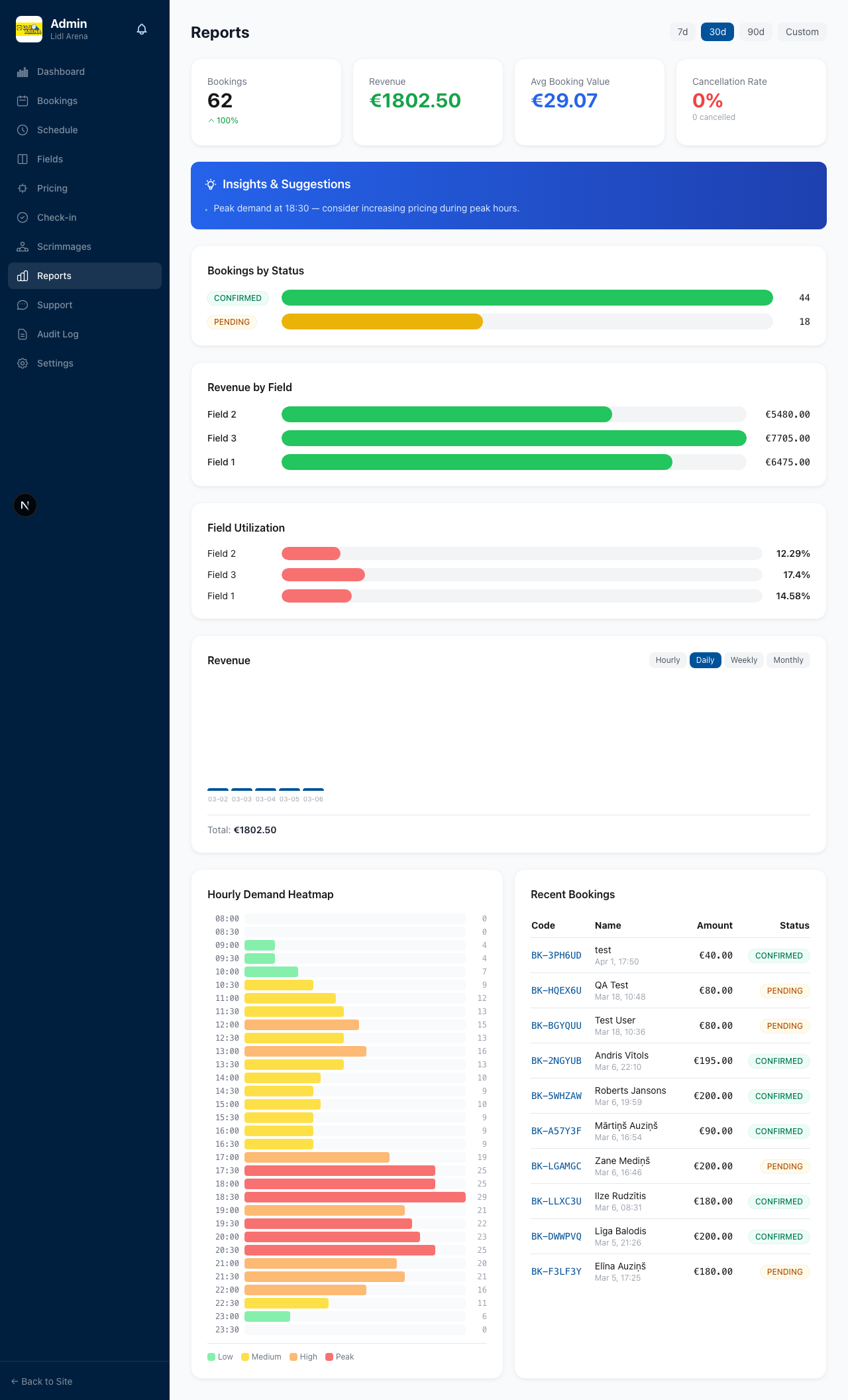Open booking BK-3PH6UD
This screenshot has height=1400, width=848.
(556, 955)
